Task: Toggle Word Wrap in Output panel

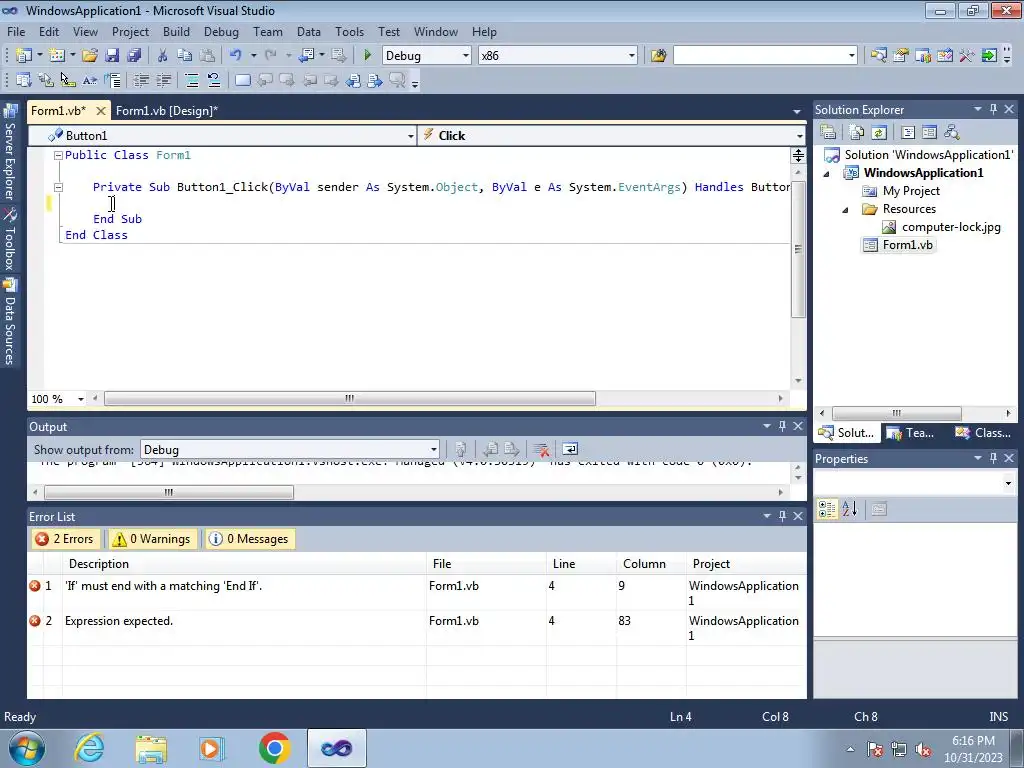Action: coord(569,449)
